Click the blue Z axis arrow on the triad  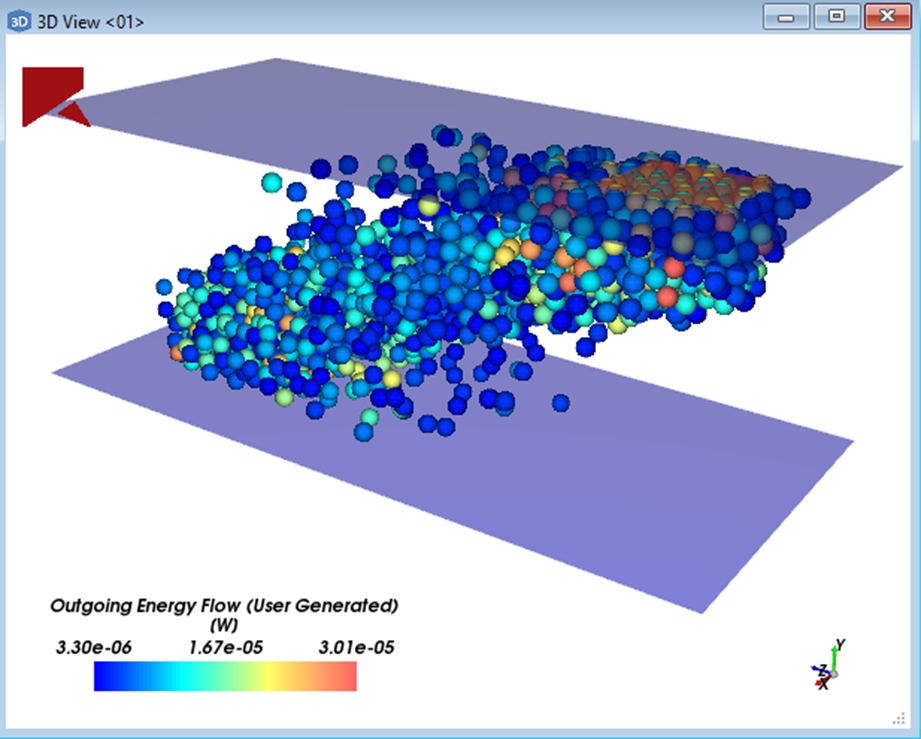tap(817, 668)
